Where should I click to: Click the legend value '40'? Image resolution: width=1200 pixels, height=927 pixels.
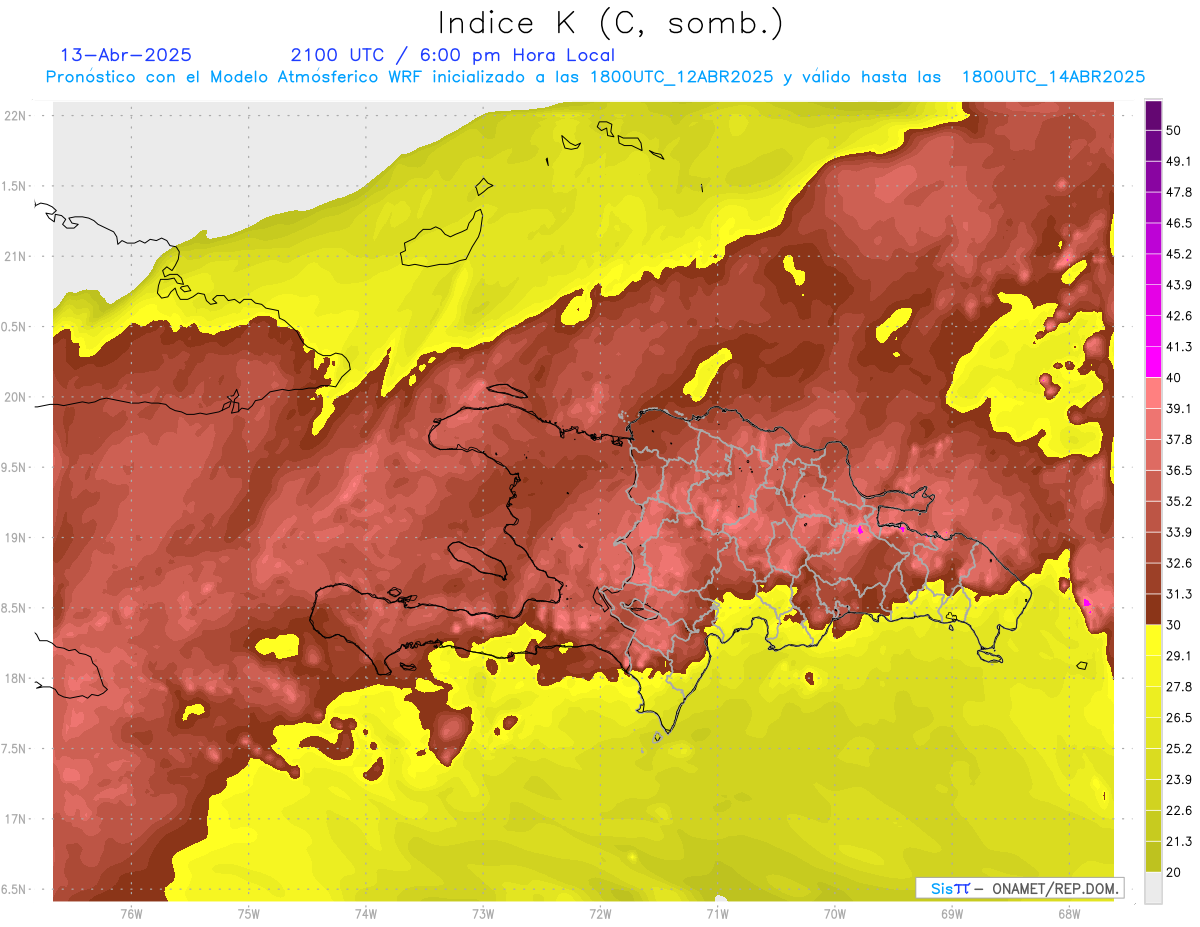[x=1174, y=378]
